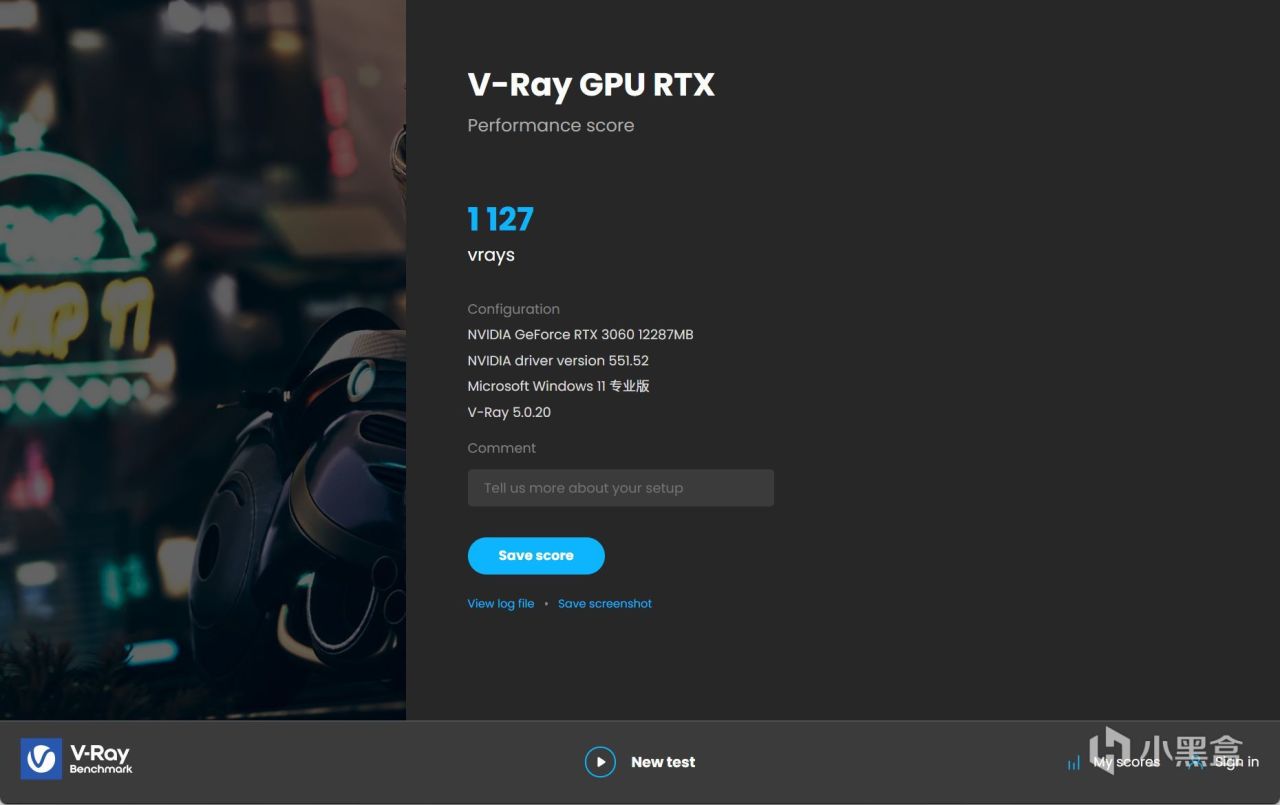The height and width of the screenshot is (805, 1280).
Task: Click the Sign in user icon
Action: [1195, 762]
